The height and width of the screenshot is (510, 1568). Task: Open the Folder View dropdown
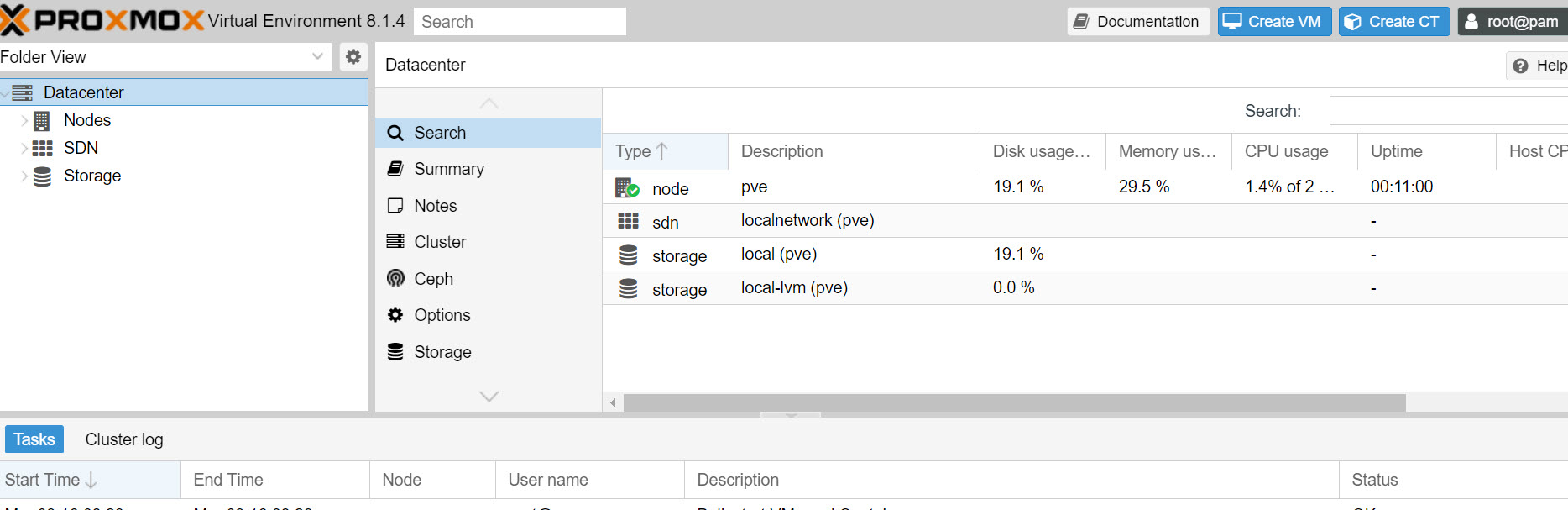317,57
